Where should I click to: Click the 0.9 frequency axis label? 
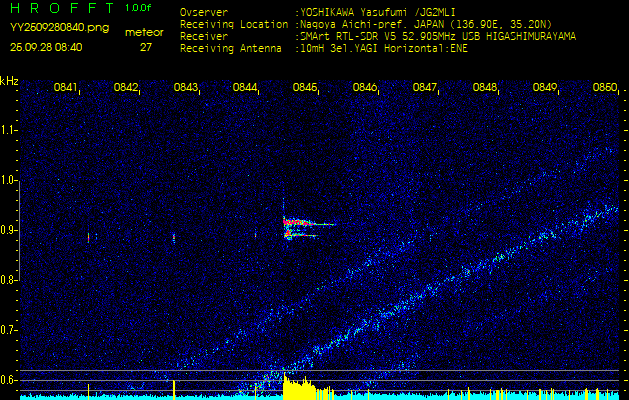[8, 230]
